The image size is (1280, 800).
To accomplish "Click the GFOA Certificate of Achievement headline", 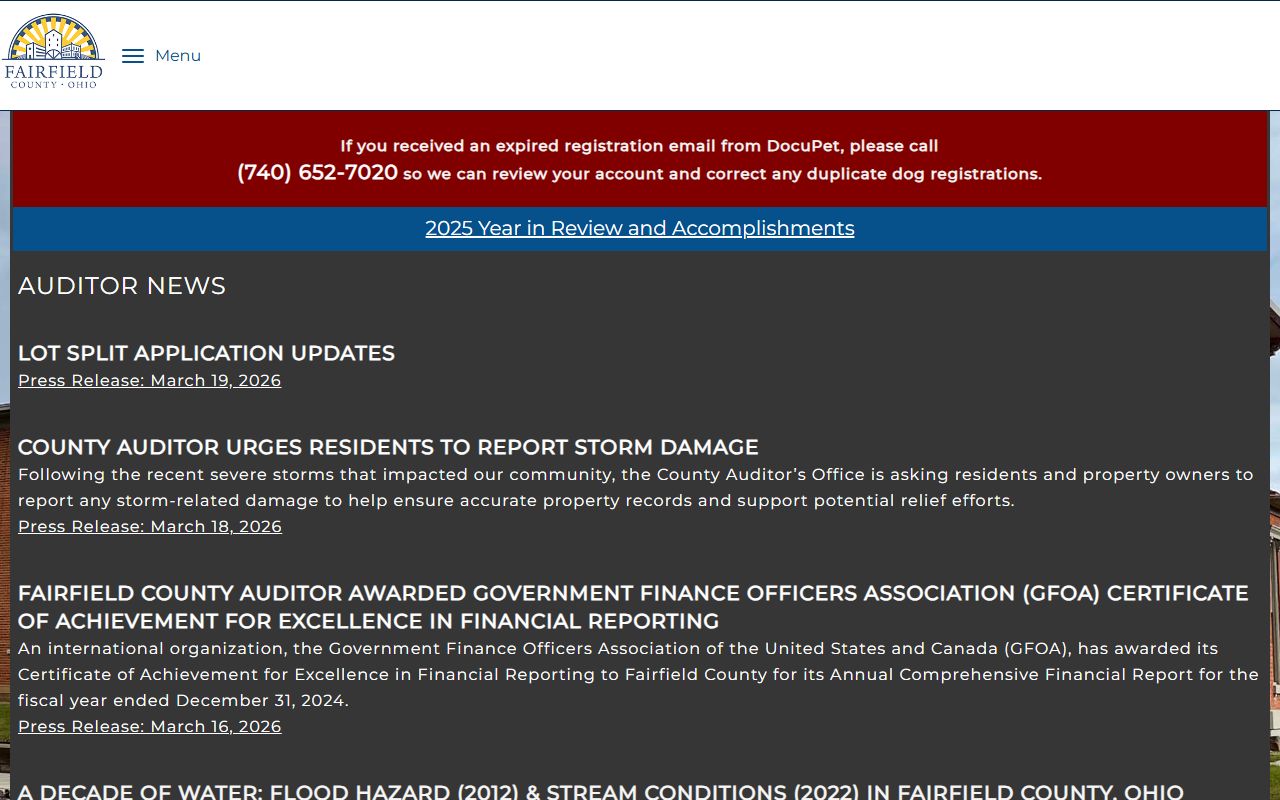I will coord(633,607).
